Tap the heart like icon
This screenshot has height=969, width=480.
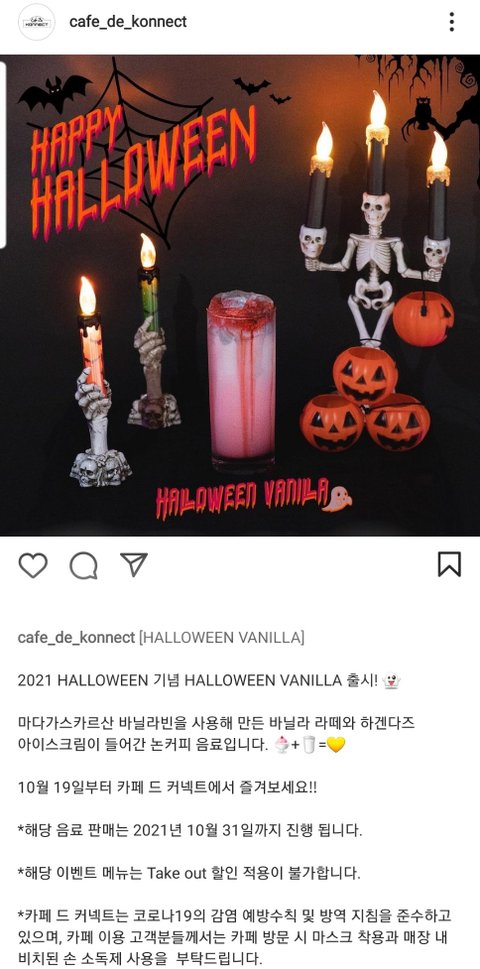pyautogui.click(x=33, y=565)
